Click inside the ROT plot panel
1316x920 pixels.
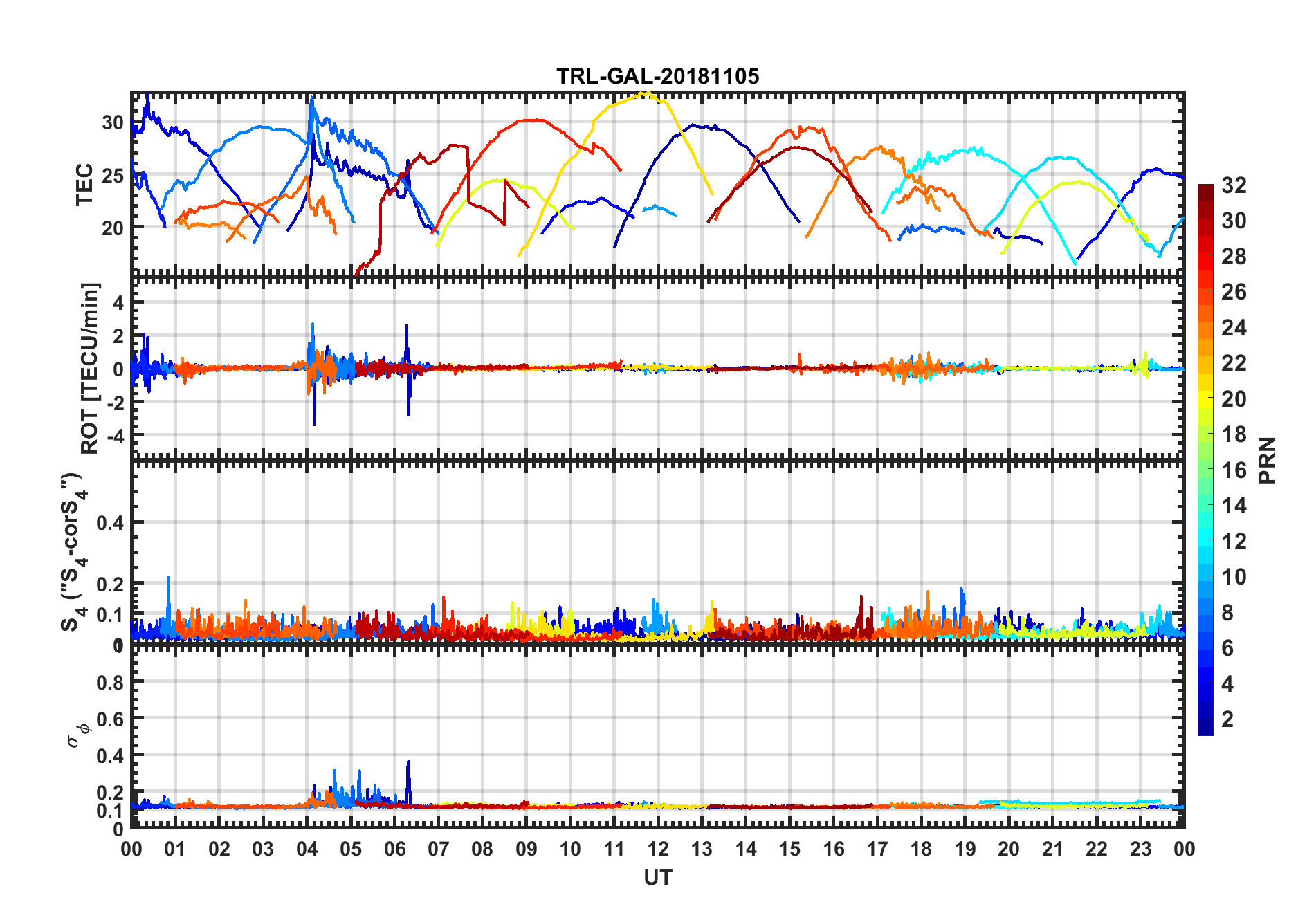pyautogui.click(x=657, y=368)
